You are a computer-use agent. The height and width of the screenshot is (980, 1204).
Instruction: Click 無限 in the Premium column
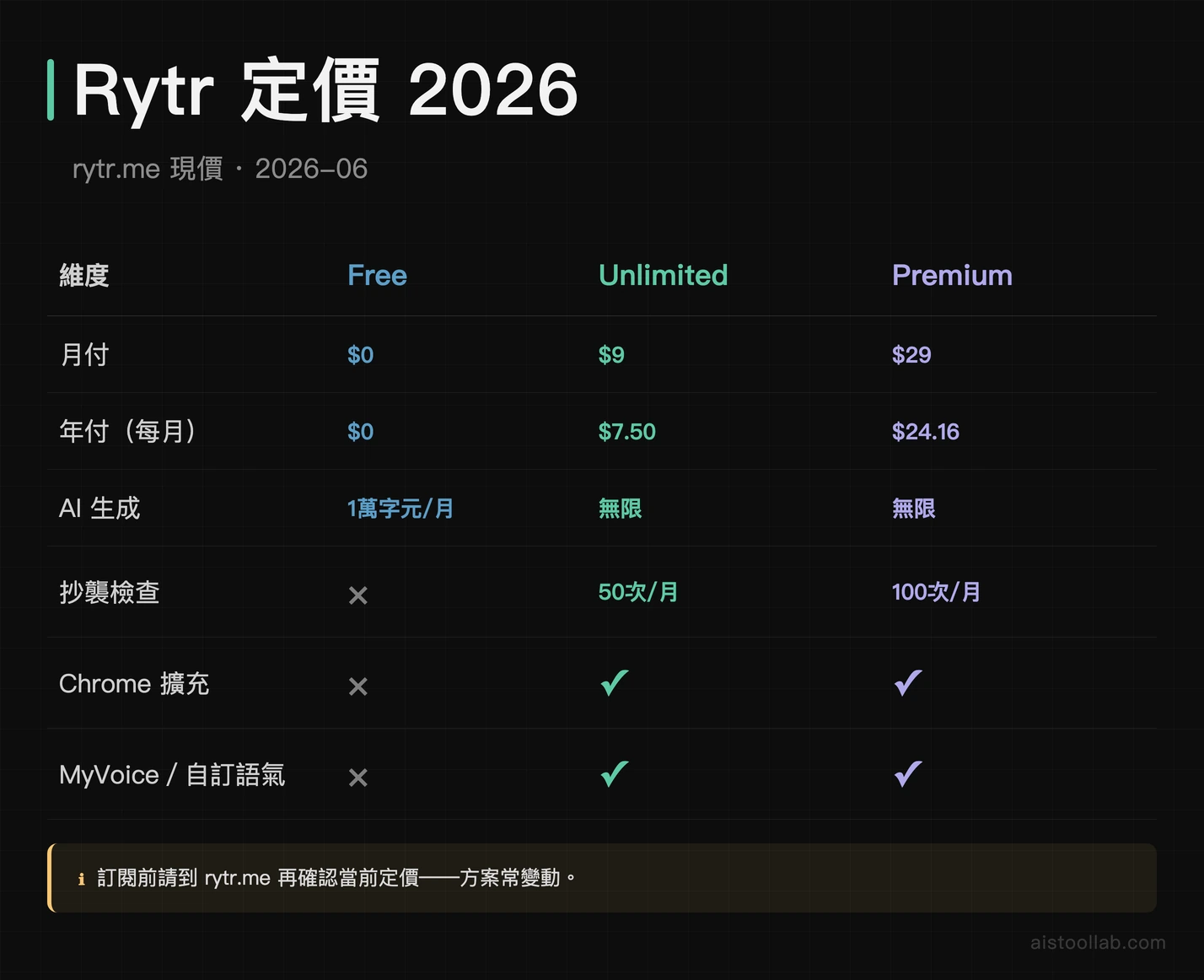[x=913, y=509]
